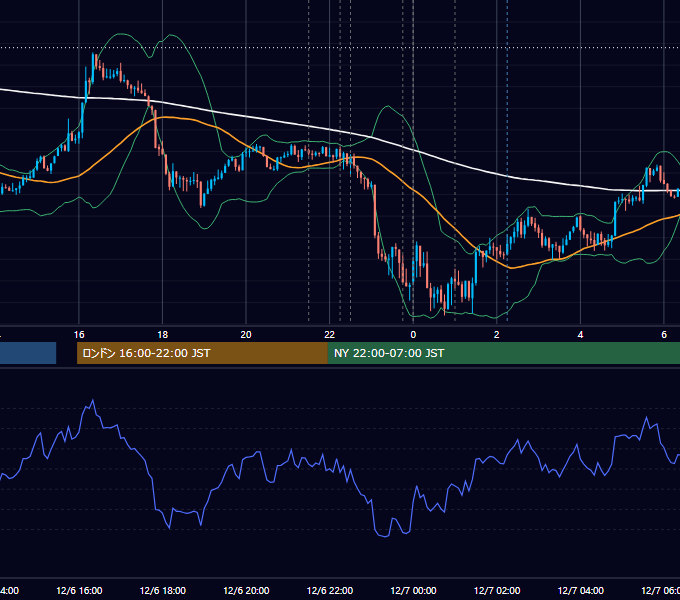
Task: Click the 12/6 16:00 date label
Action: pyautogui.click(x=79, y=590)
